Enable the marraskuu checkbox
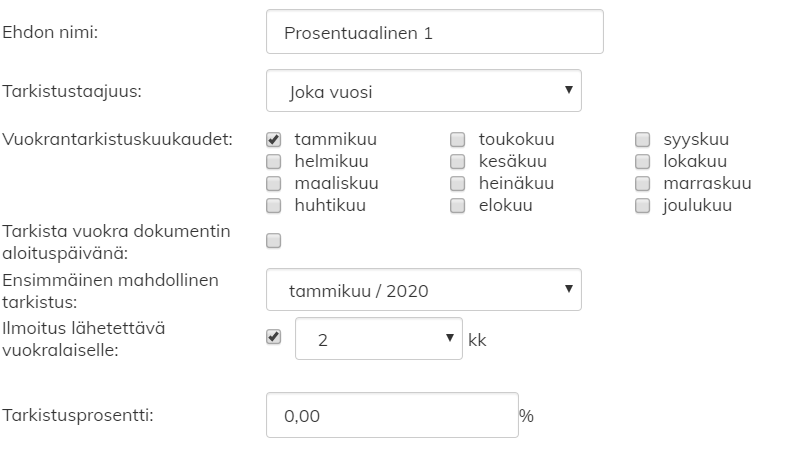Image resolution: width=798 pixels, height=456 pixels. 643,183
